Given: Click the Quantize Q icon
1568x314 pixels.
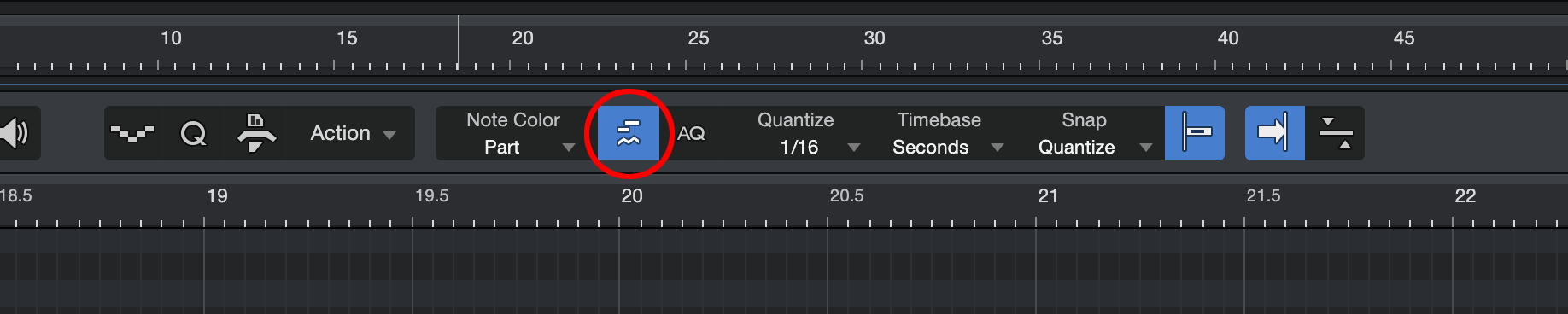Looking at the screenshot, I should [194, 133].
